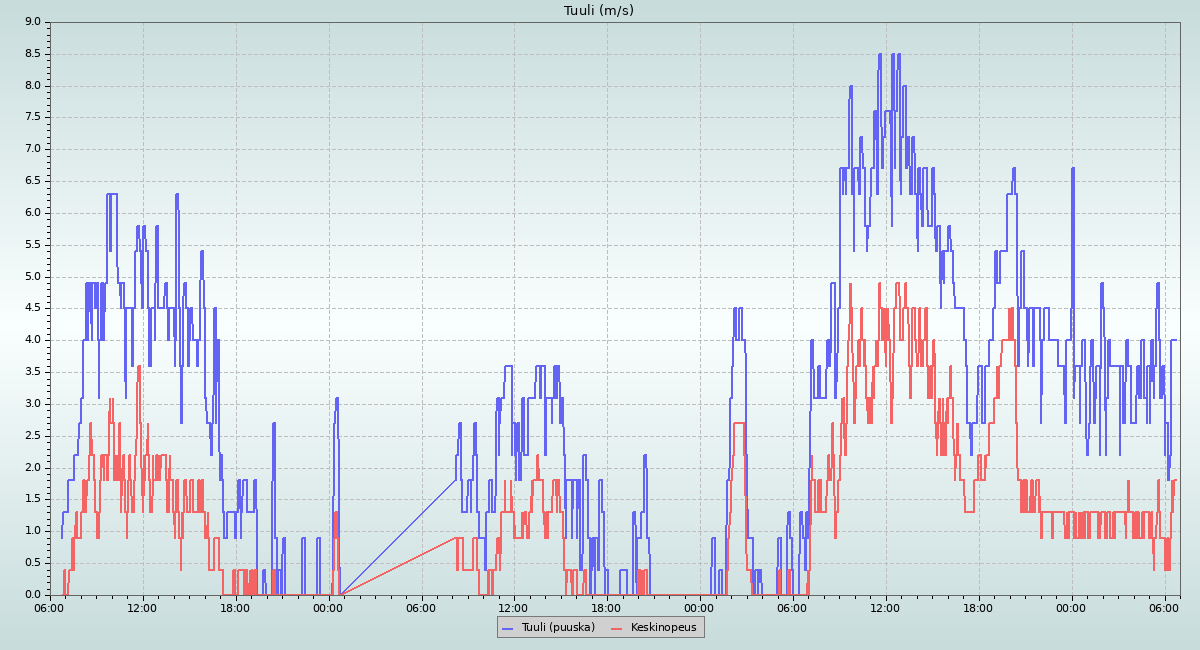Select the 3.0 y-axis tick label
Screen dimensions: 1200x650
coord(32,404)
